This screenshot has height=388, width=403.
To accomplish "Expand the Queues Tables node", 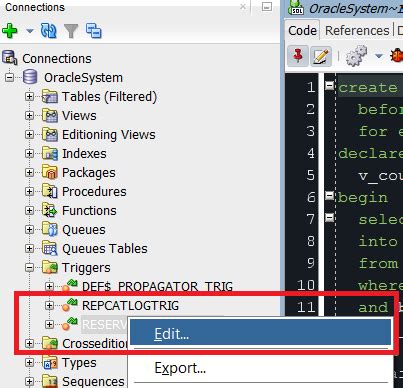I will pyautogui.click(x=29, y=248).
